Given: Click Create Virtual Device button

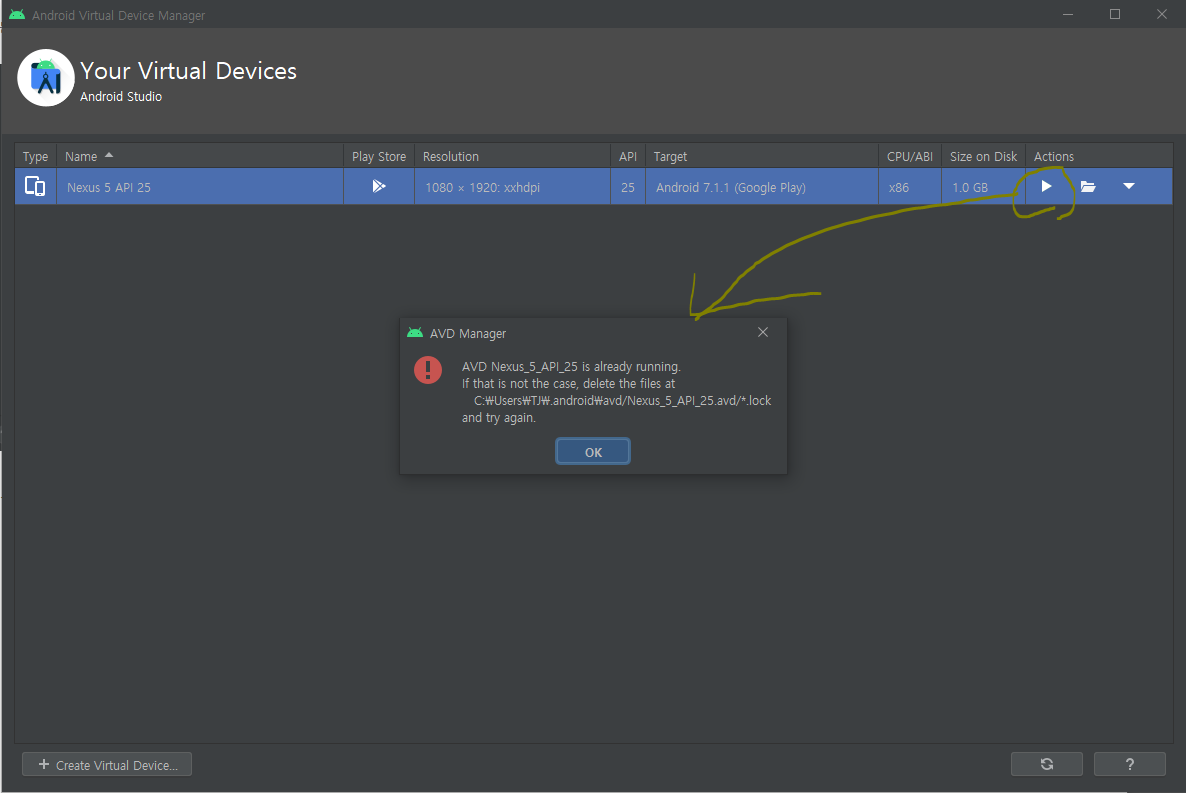Looking at the screenshot, I should pyautogui.click(x=107, y=764).
